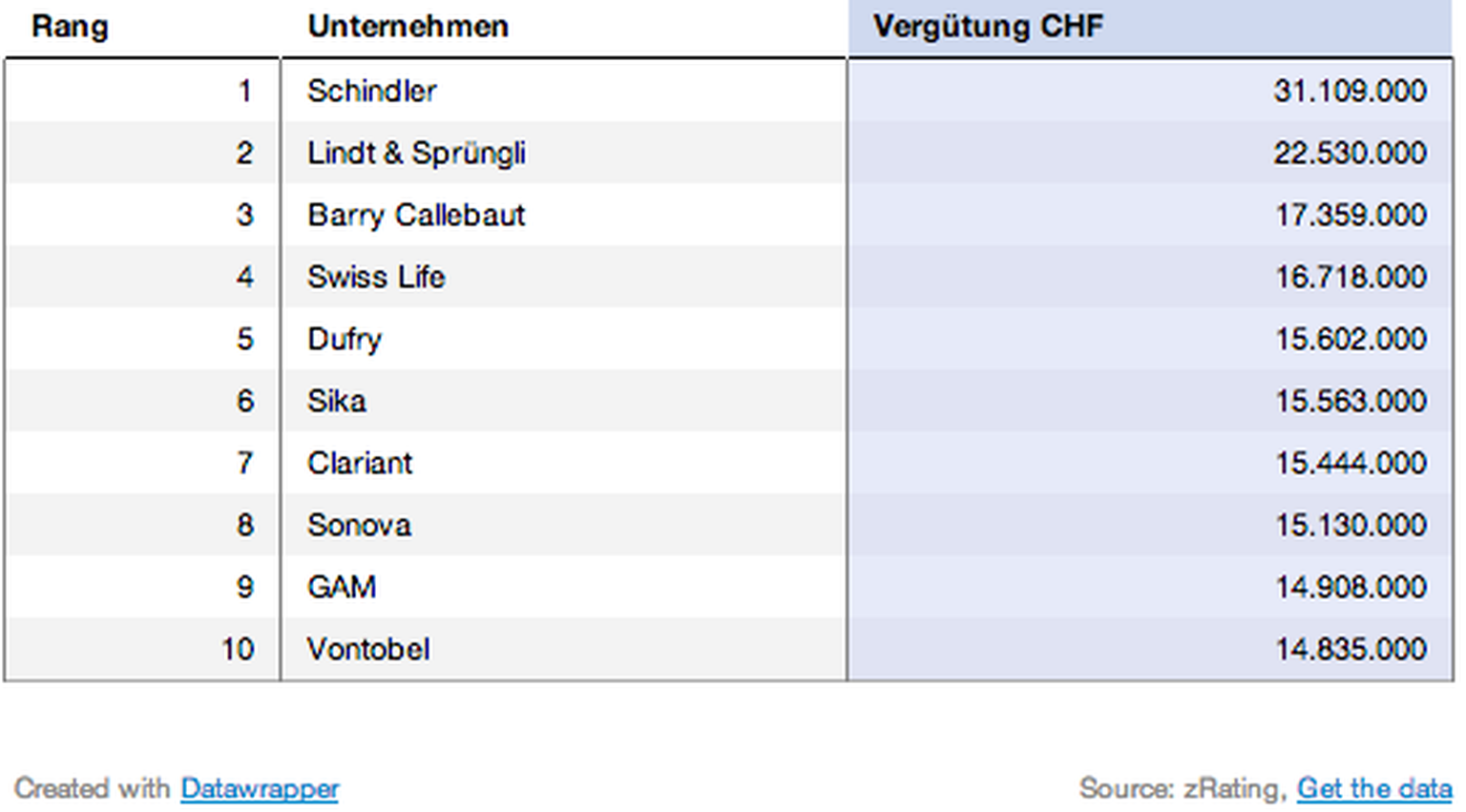The width and height of the screenshot is (1466, 812).
Task: Click the Dufry company name
Action: [x=345, y=339]
